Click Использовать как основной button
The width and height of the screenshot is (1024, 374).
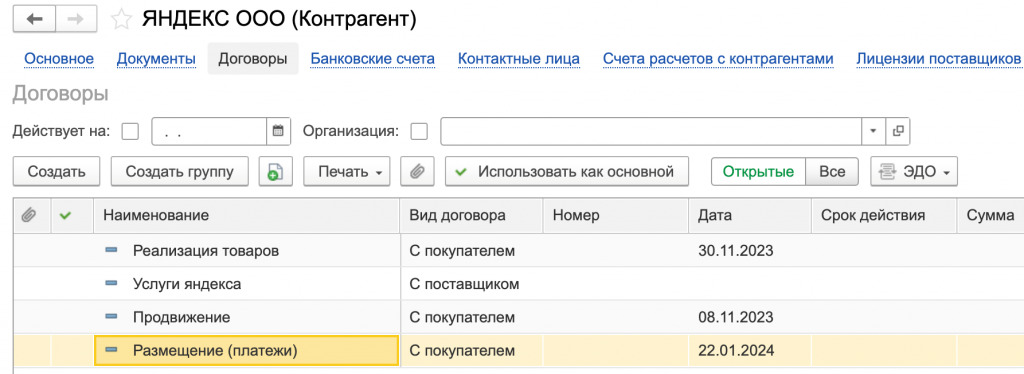[x=567, y=172]
